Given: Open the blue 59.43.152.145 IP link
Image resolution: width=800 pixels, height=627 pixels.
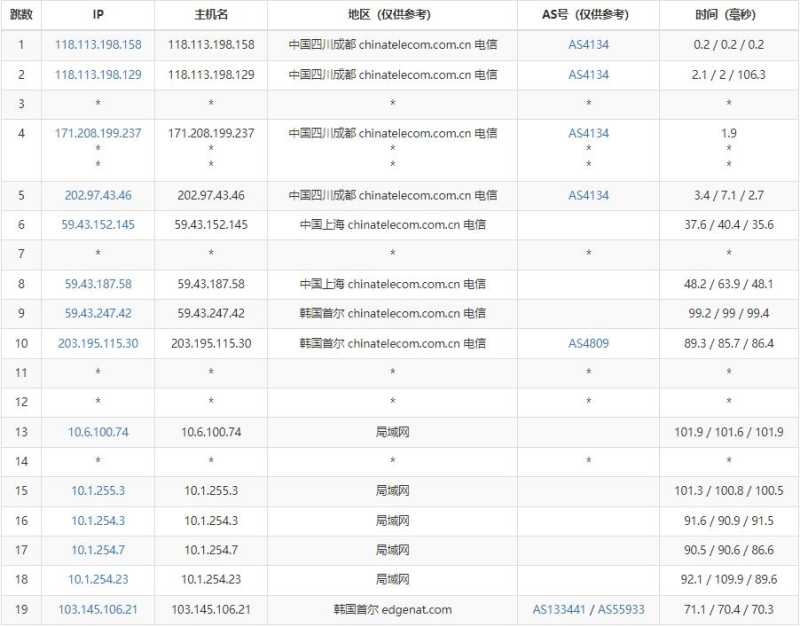Looking at the screenshot, I should point(98,224).
